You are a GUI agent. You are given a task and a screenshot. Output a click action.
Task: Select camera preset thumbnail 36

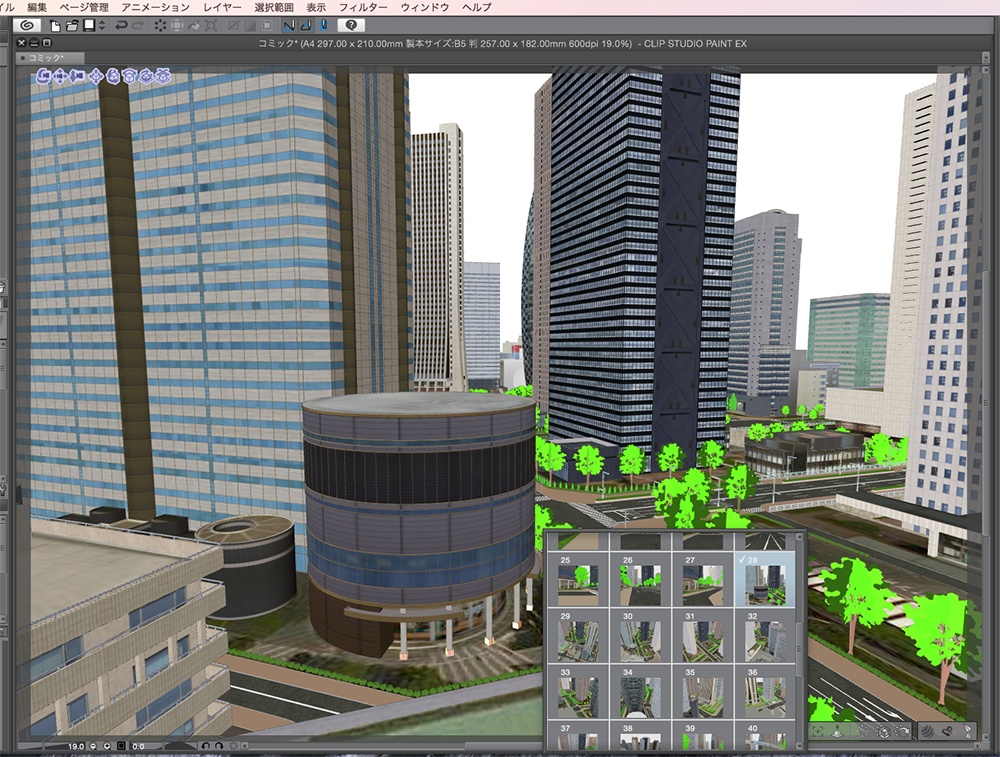[765, 692]
